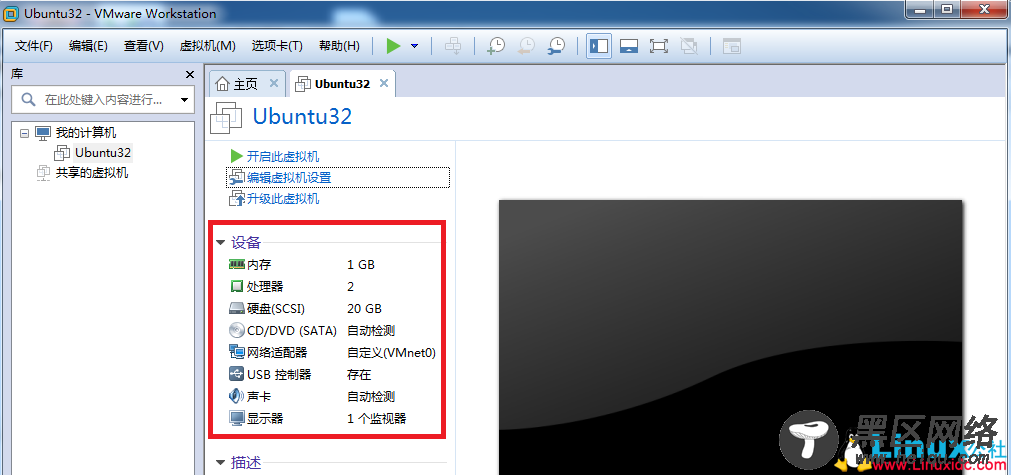Screen dimensions: 1011x475
Task: Click the console view toolbar icon
Action: coord(731,46)
